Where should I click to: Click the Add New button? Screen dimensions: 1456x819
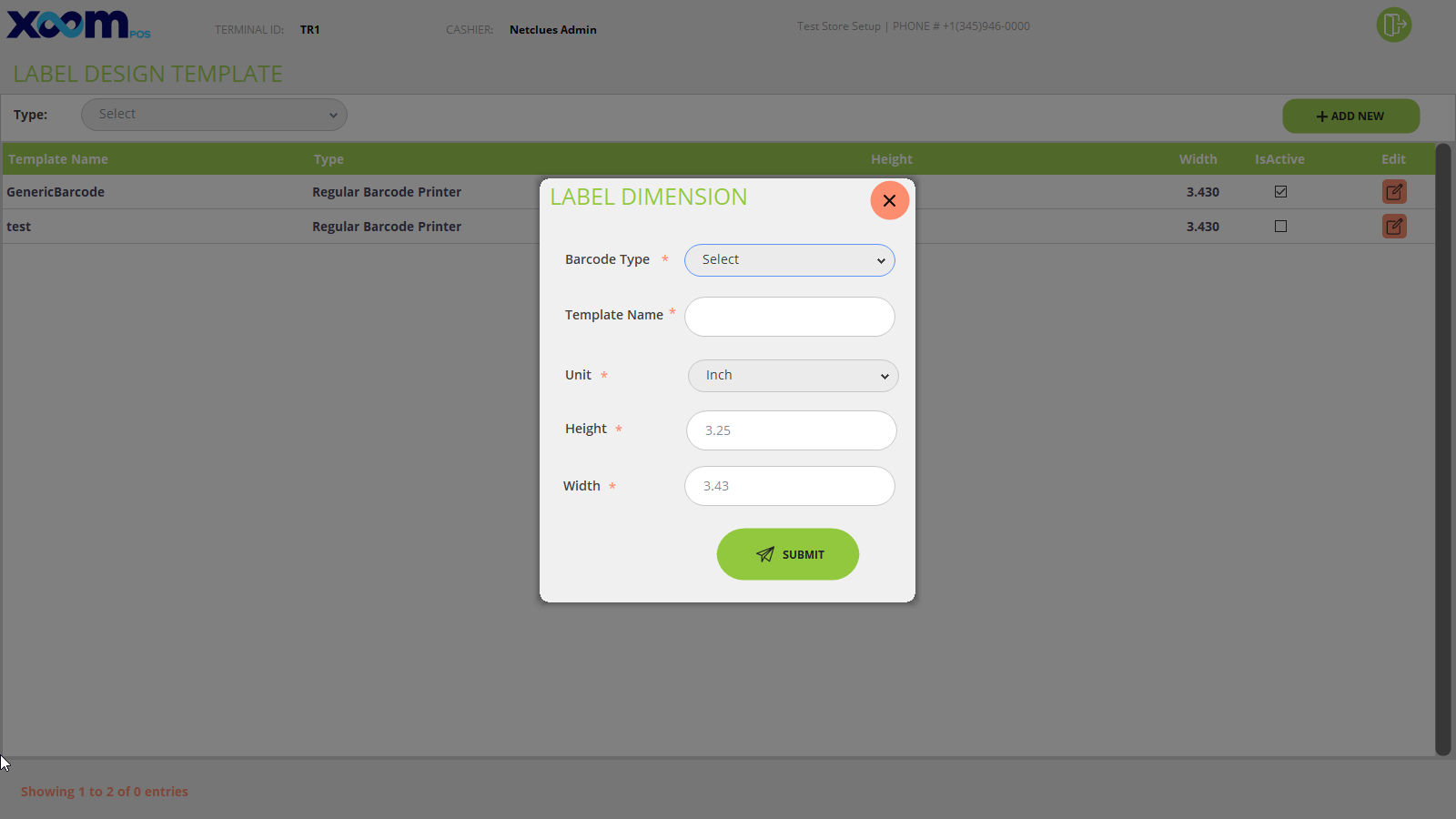pos(1350,116)
